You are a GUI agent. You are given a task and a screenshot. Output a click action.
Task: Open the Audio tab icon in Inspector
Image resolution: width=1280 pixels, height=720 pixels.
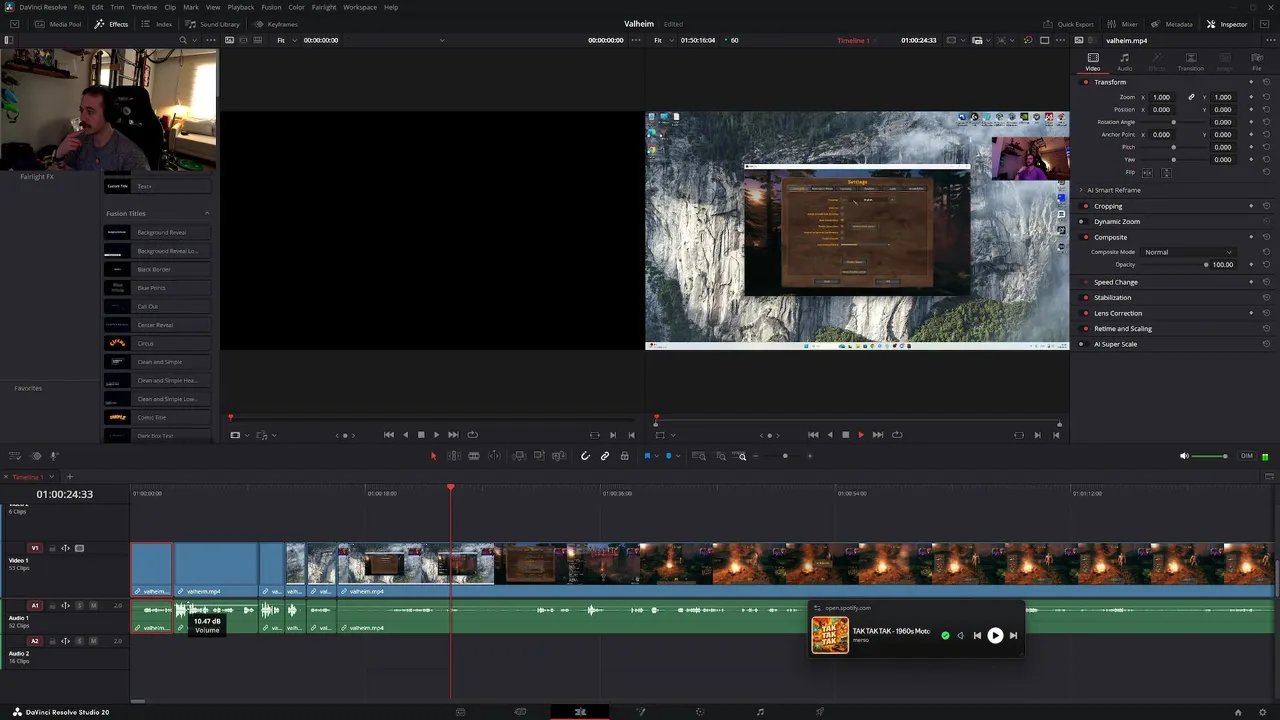tap(1125, 62)
